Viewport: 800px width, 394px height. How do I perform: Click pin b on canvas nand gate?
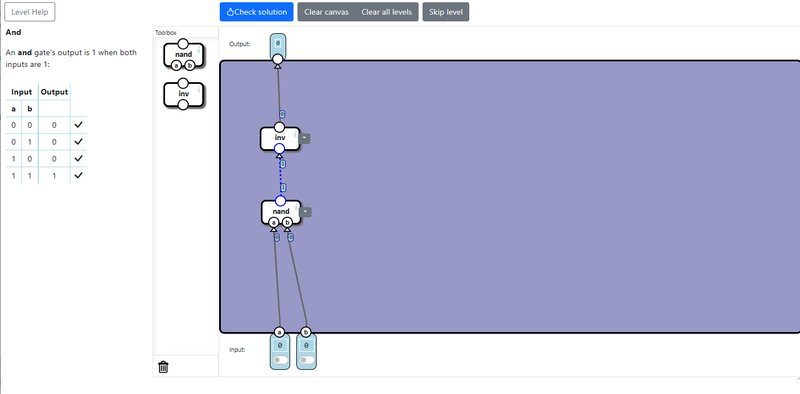click(x=287, y=223)
